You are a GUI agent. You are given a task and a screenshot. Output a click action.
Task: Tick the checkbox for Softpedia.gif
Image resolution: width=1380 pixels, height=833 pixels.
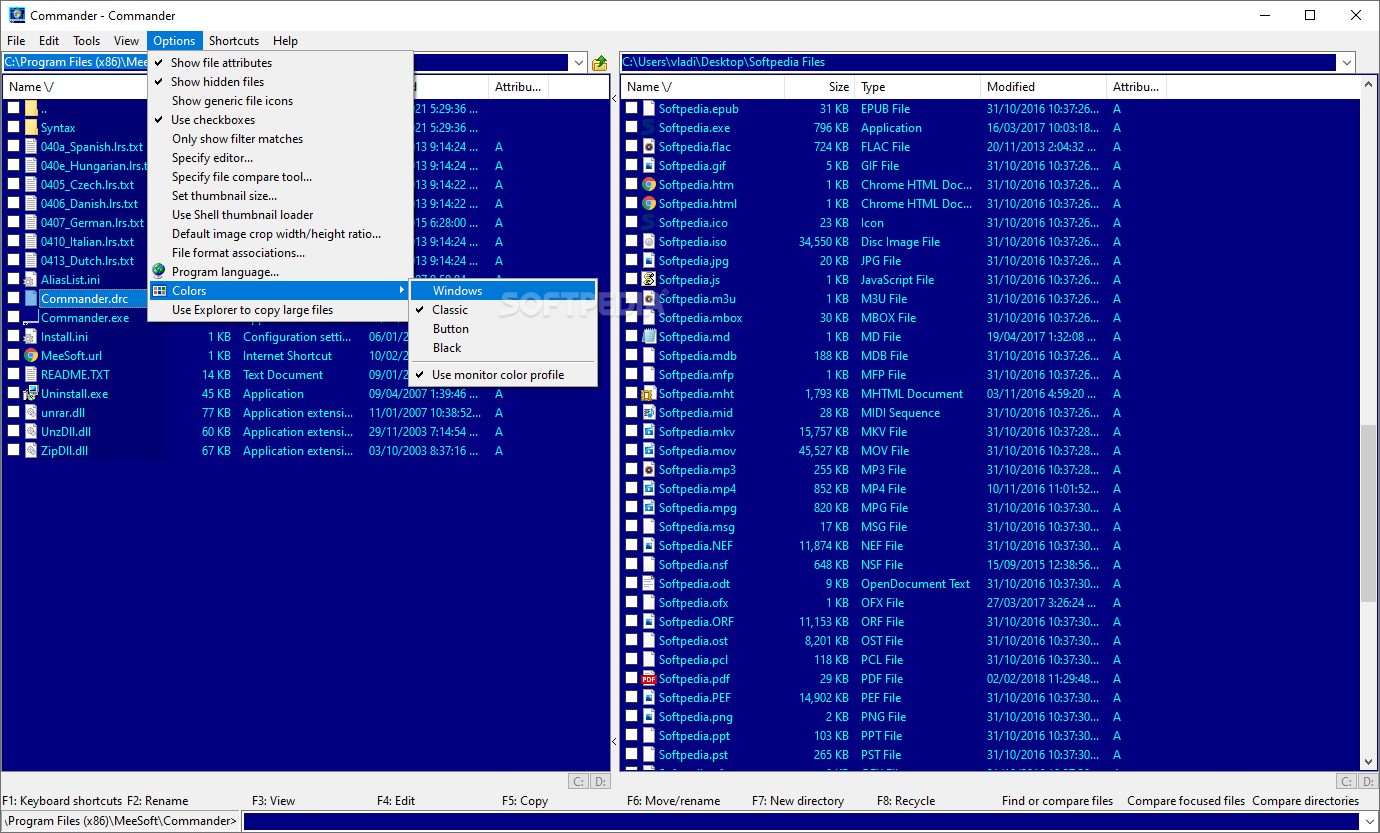(x=631, y=166)
